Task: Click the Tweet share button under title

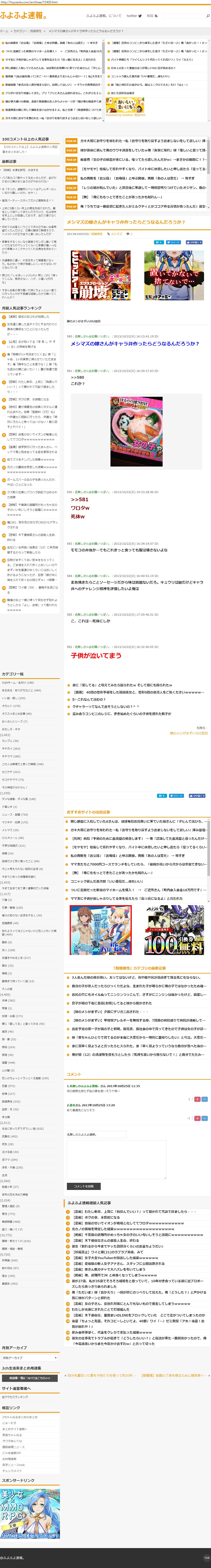Action: click(174, 242)
